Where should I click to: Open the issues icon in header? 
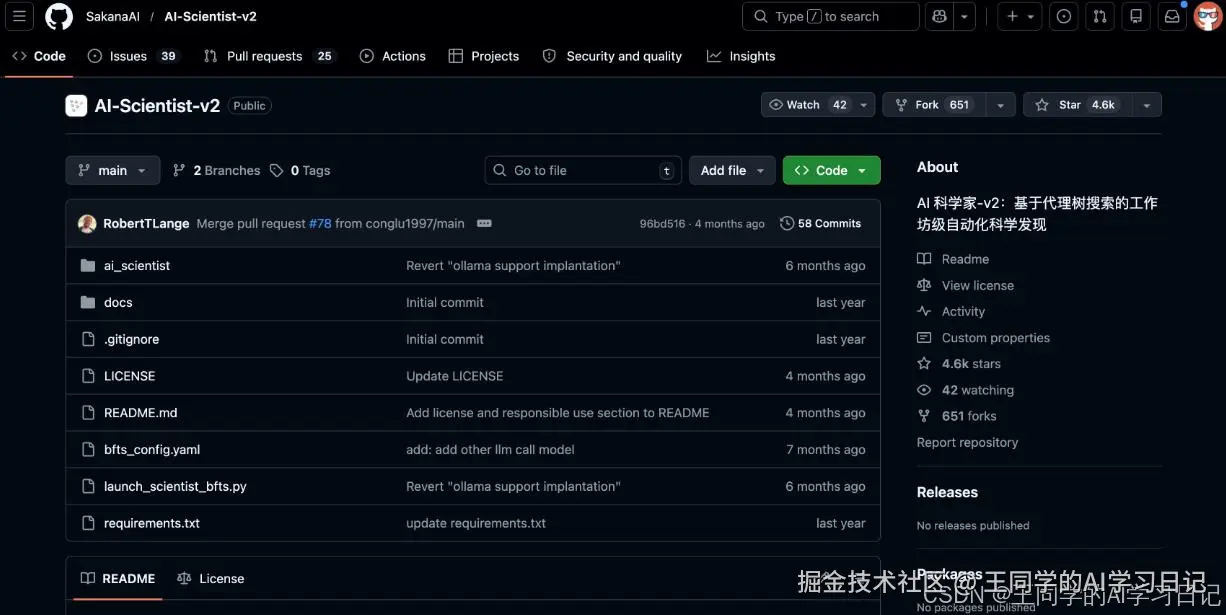pyautogui.click(x=1064, y=16)
